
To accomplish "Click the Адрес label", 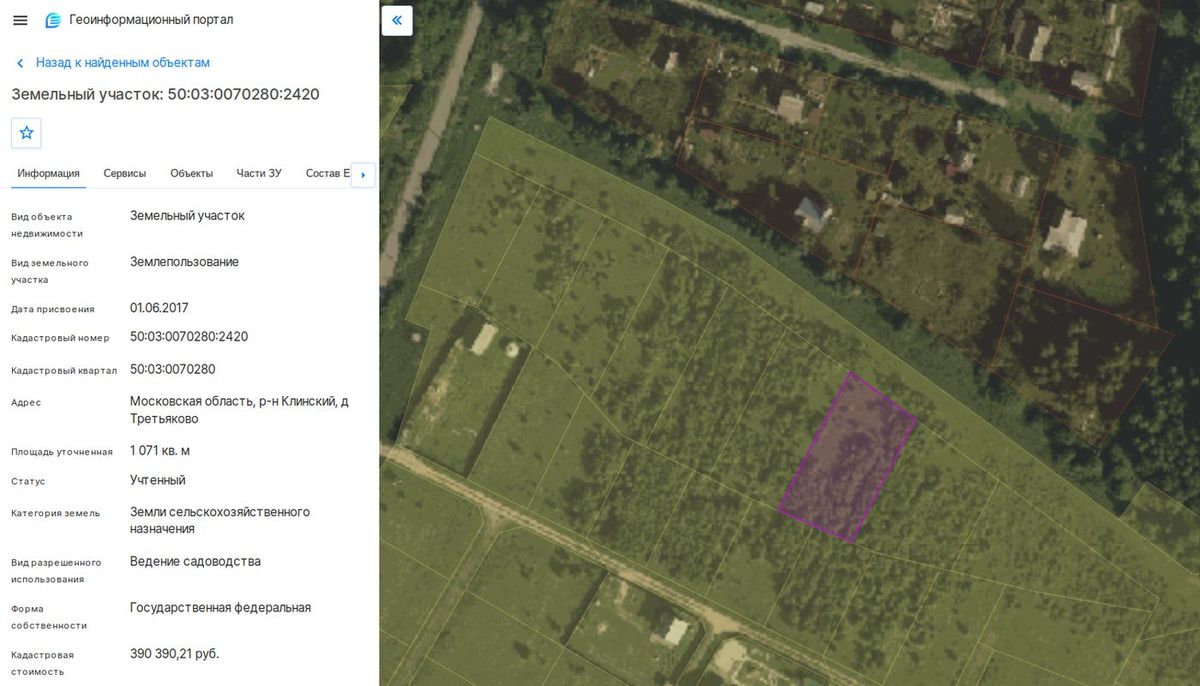I will click(26, 402).
